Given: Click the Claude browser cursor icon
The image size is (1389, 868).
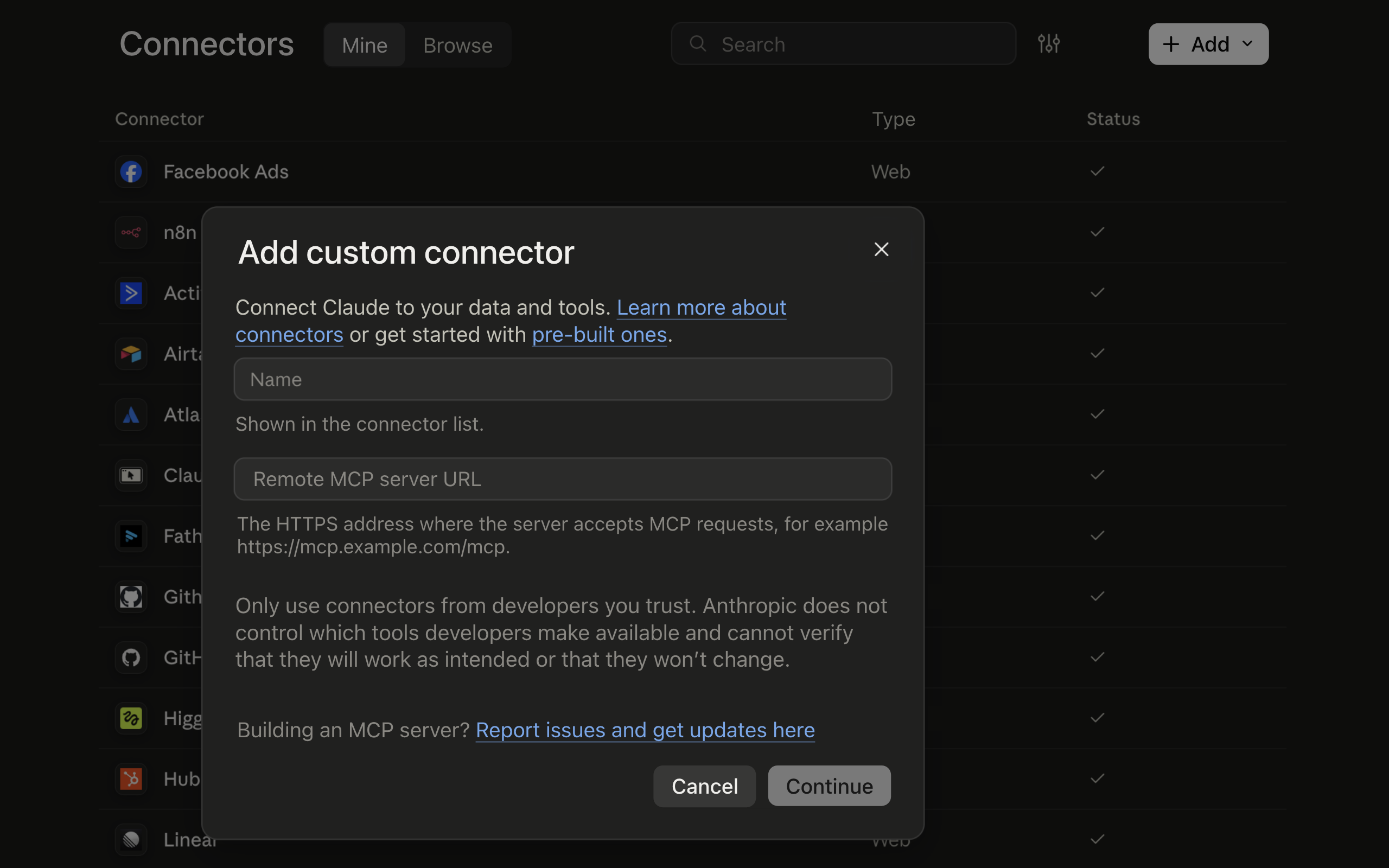Looking at the screenshot, I should (131, 475).
